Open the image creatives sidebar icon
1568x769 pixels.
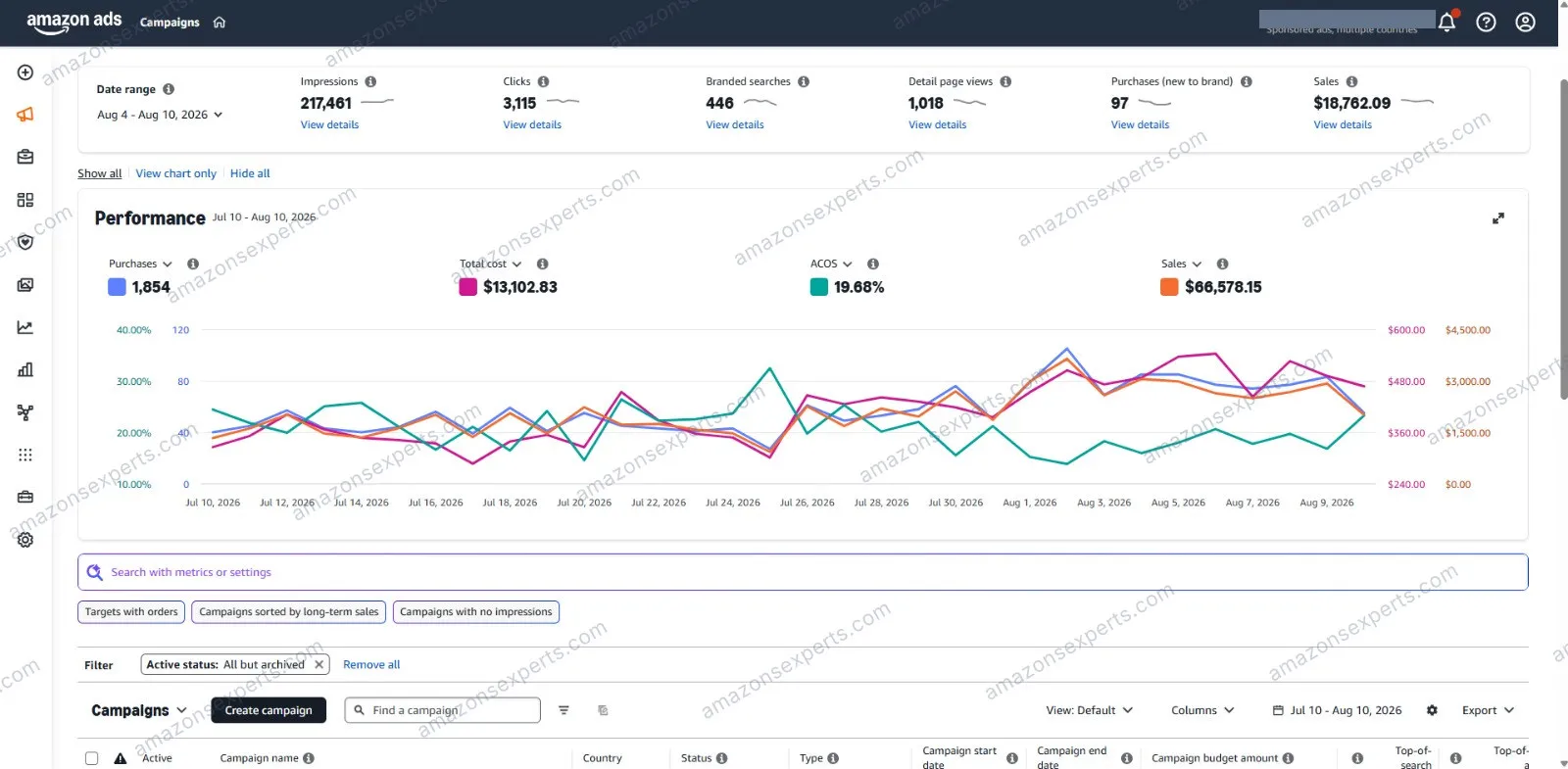click(x=25, y=285)
